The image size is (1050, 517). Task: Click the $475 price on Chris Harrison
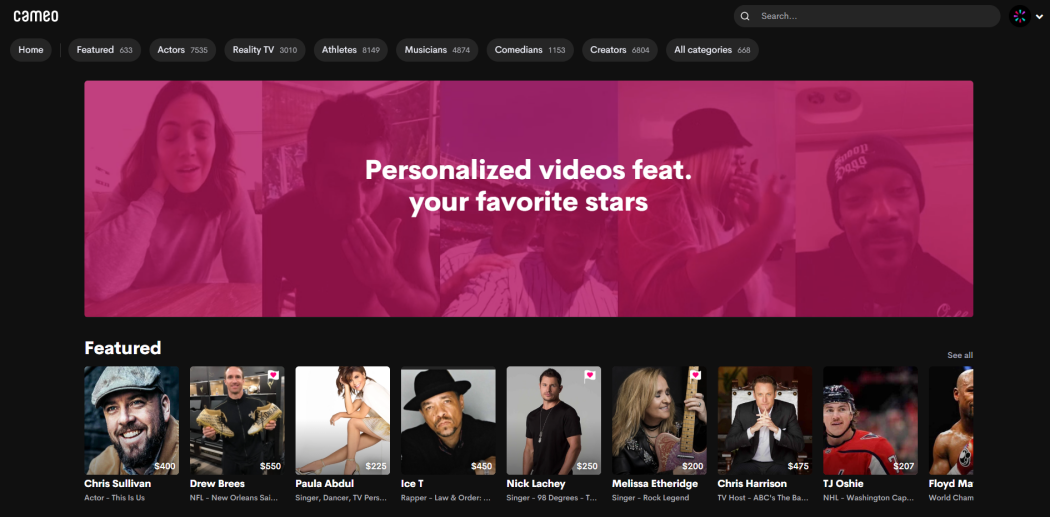tap(798, 466)
